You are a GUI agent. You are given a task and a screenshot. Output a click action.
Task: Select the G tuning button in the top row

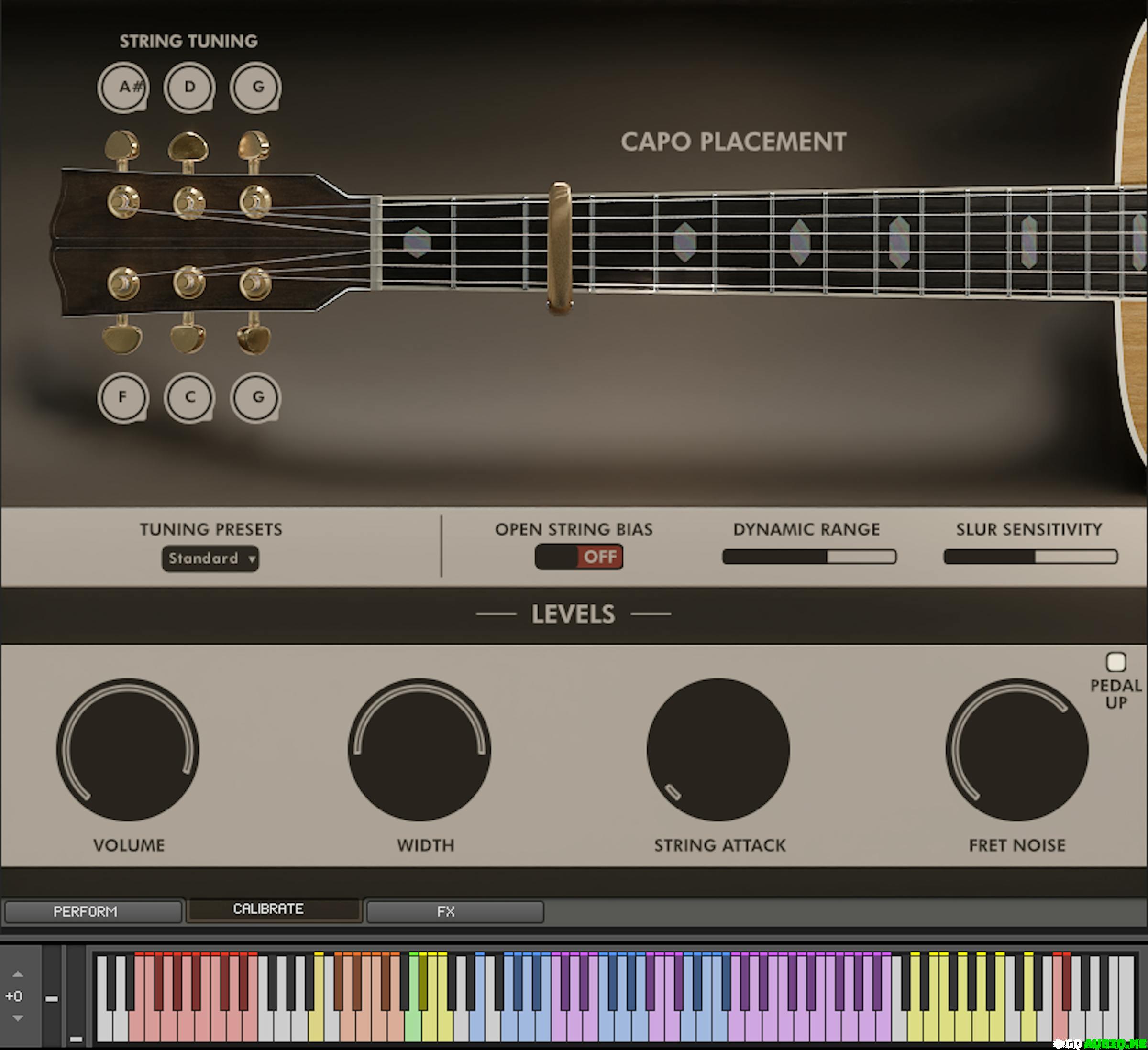(256, 87)
